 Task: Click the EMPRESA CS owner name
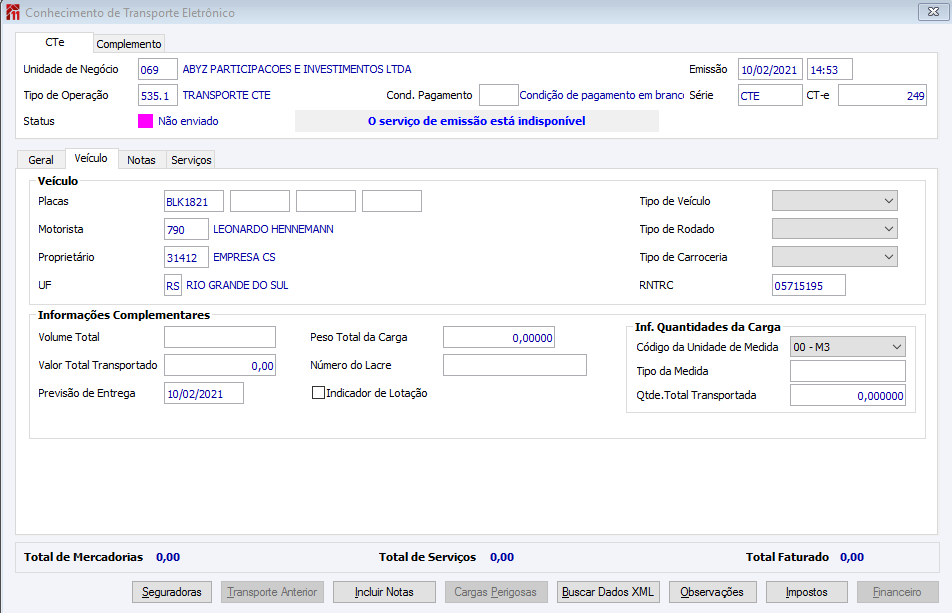click(x=244, y=257)
